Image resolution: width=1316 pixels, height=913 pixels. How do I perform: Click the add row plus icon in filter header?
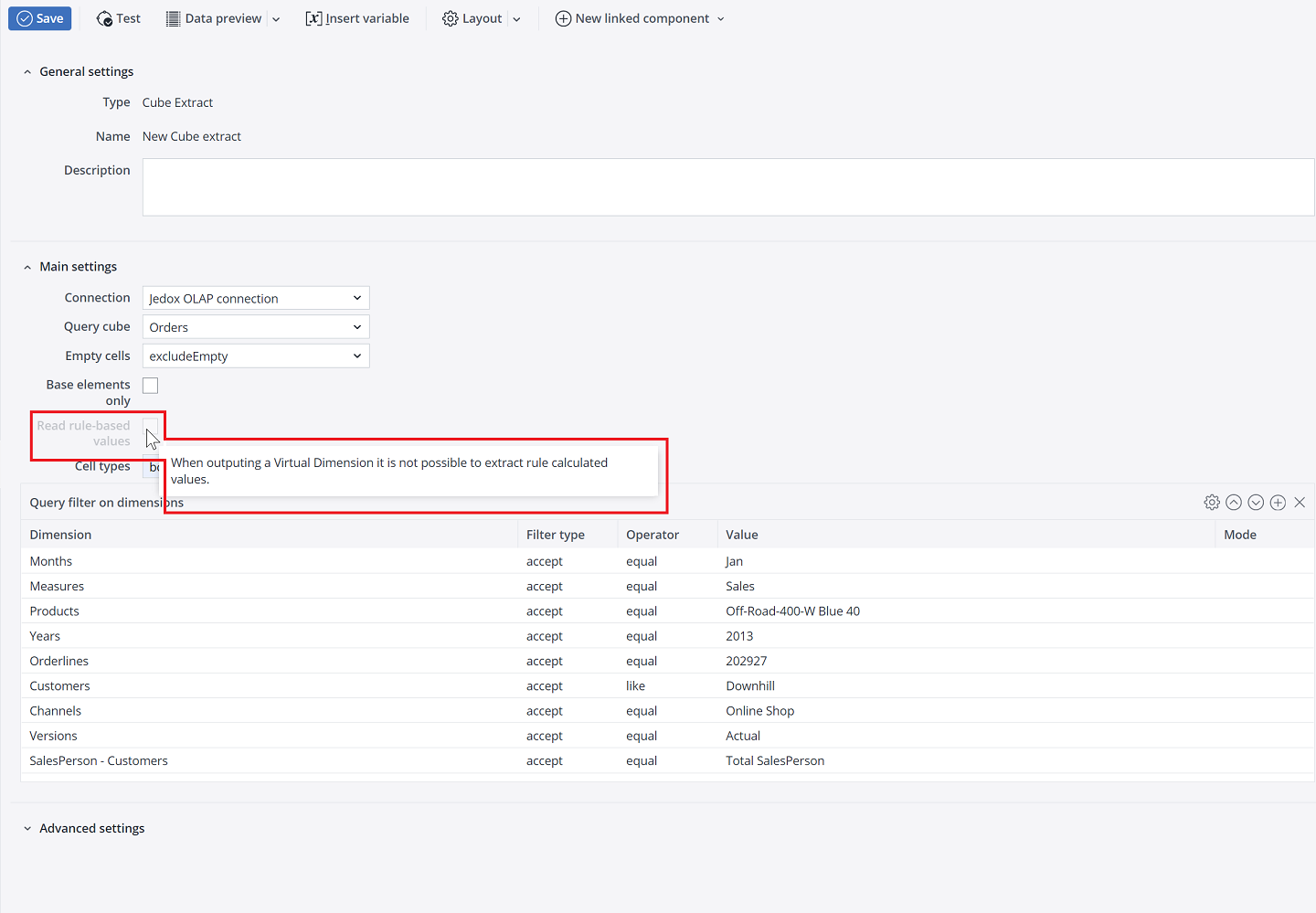pyautogui.click(x=1278, y=503)
